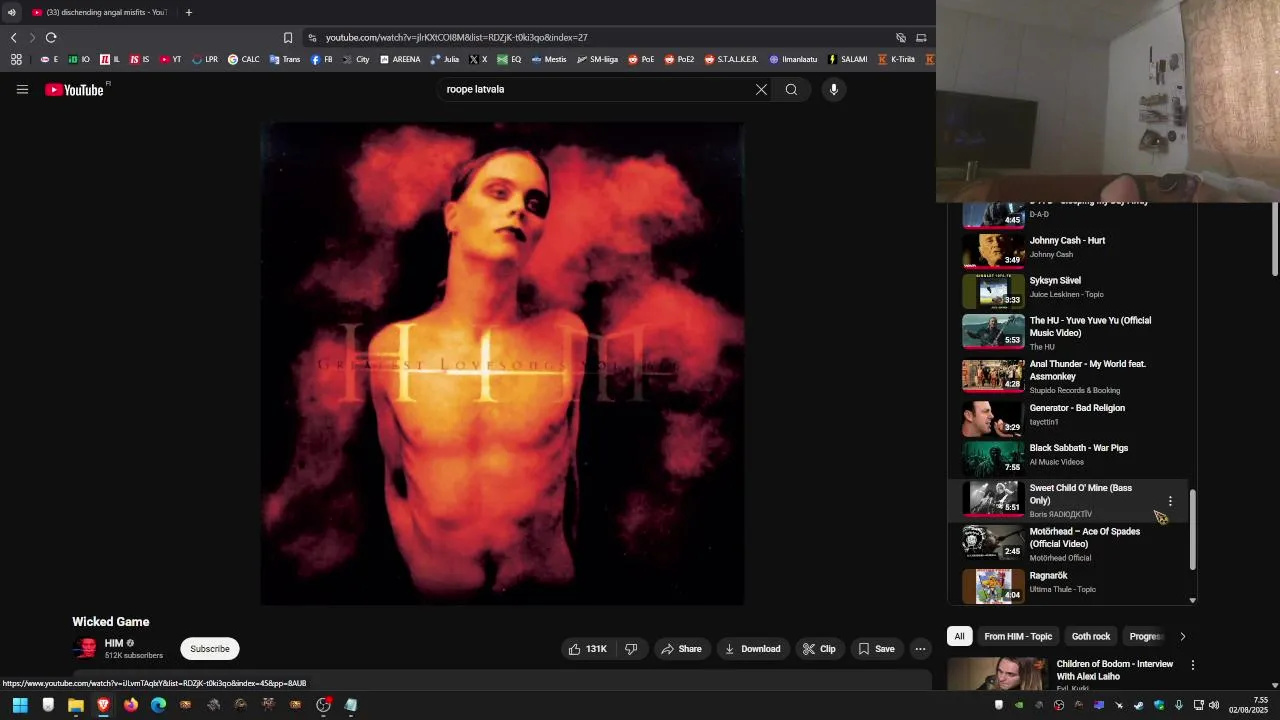Download the Wicked Game video
This screenshot has width=1280, height=720.
tap(752, 649)
